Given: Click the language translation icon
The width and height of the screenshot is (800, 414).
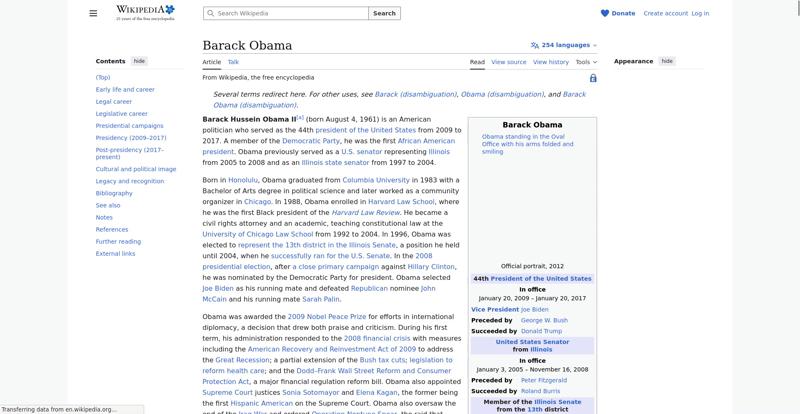Looking at the screenshot, I should [x=535, y=45].
